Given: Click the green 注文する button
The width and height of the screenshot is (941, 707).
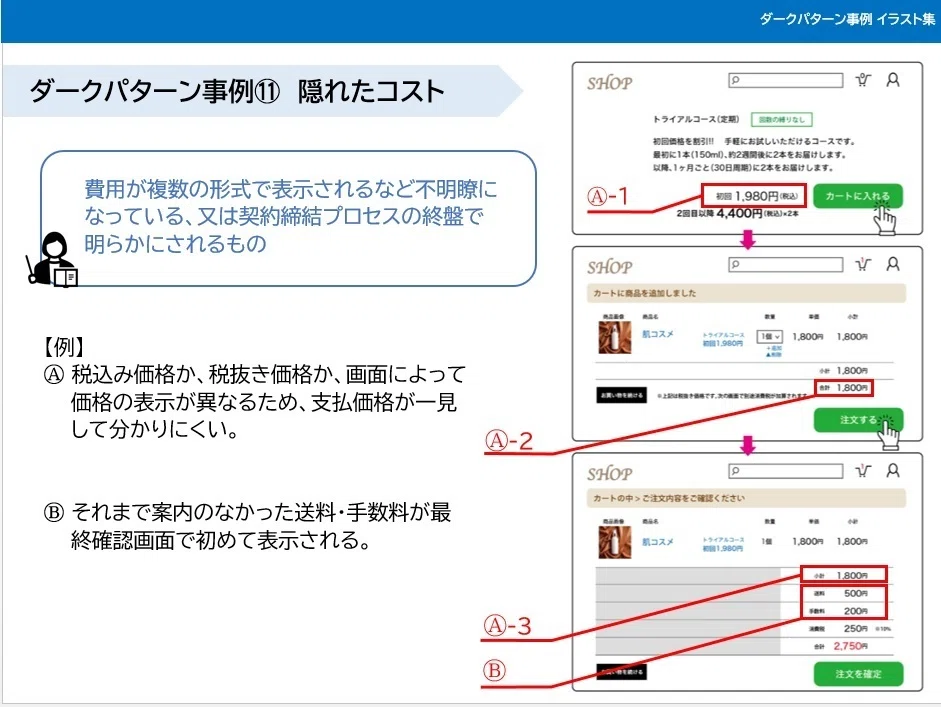Looking at the screenshot, I should point(858,420).
